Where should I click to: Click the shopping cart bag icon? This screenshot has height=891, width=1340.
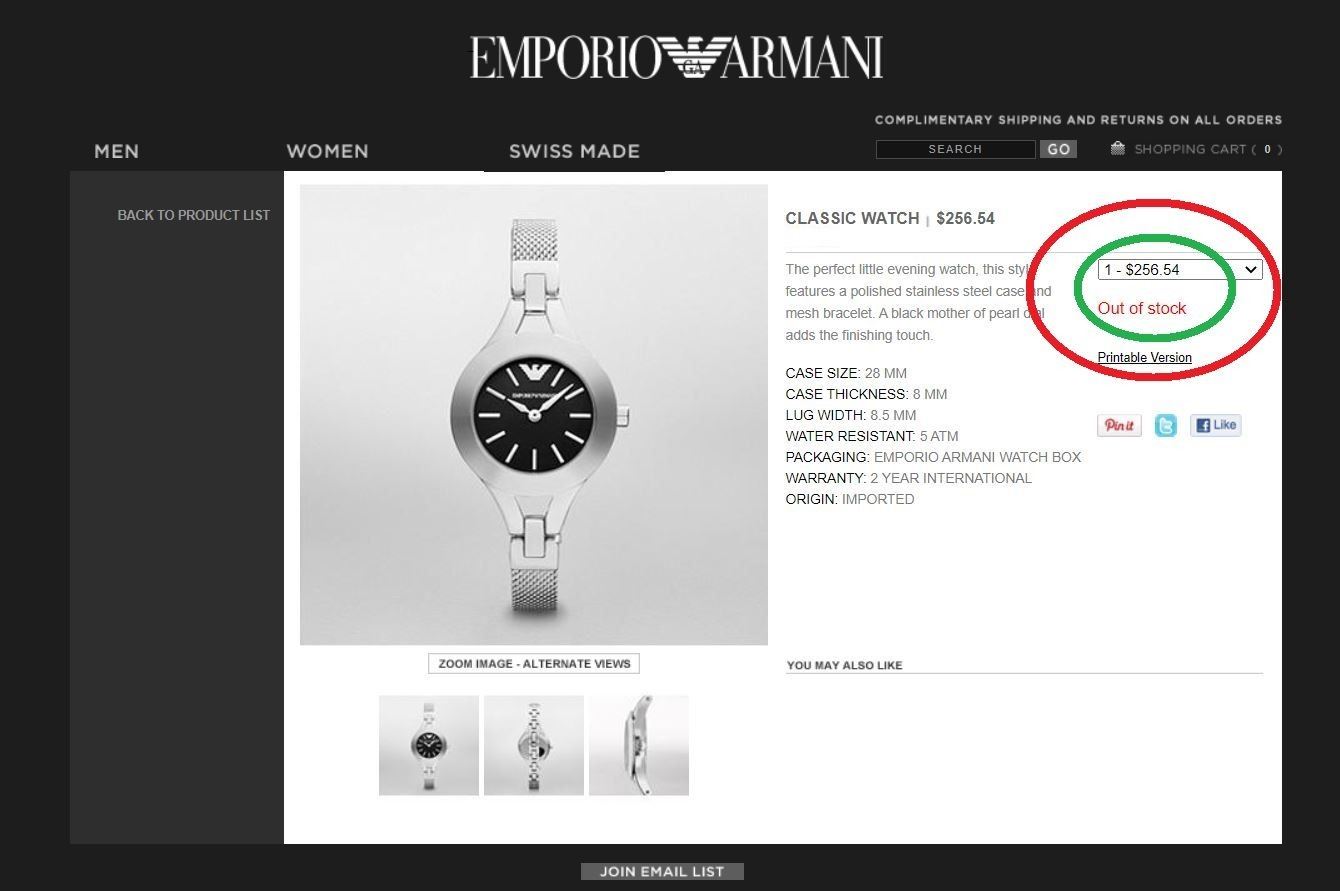coord(1118,148)
